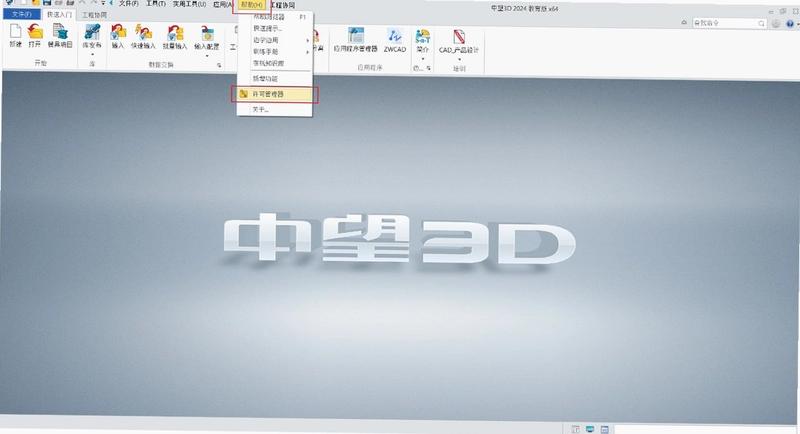This screenshot has width=800, height=434.
Task: Click the first status bar layout icon
Action: pyautogui.click(x=575, y=429)
